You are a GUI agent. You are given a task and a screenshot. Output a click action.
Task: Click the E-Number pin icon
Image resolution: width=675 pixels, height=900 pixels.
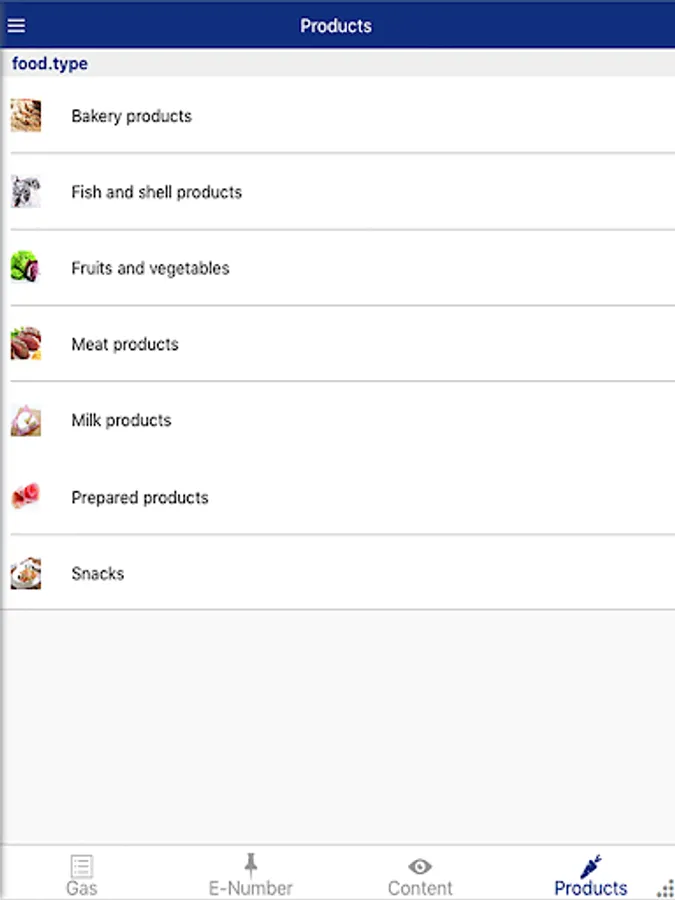tap(250, 865)
